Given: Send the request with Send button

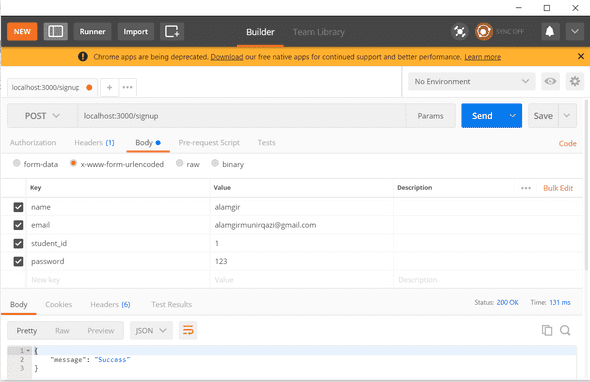Looking at the screenshot, I should [482, 116].
